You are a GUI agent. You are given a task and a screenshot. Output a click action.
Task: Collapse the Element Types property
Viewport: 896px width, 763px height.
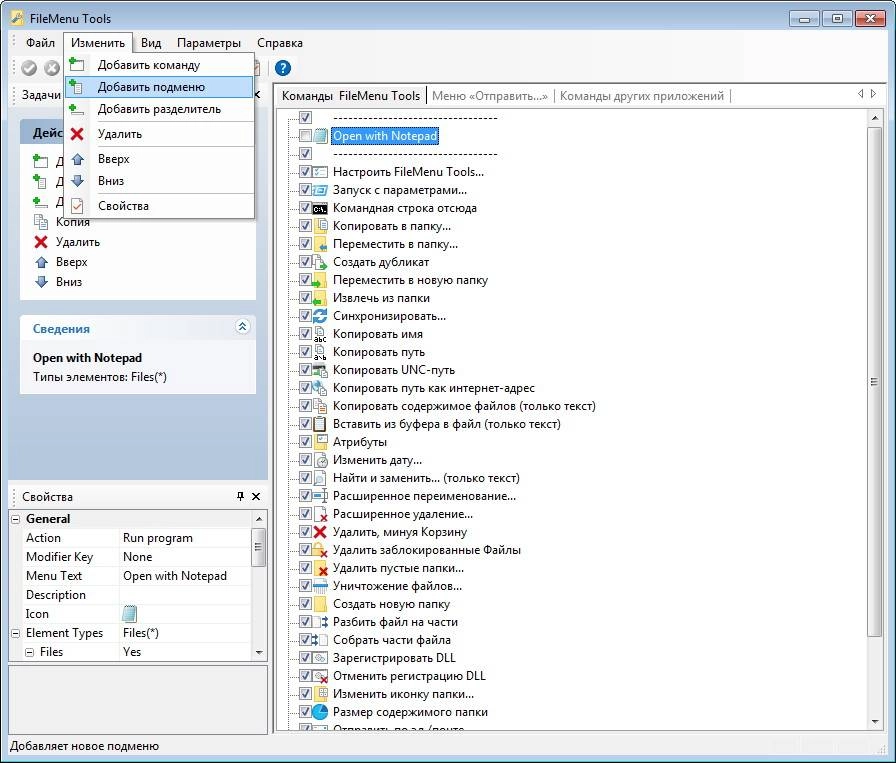(x=15, y=633)
